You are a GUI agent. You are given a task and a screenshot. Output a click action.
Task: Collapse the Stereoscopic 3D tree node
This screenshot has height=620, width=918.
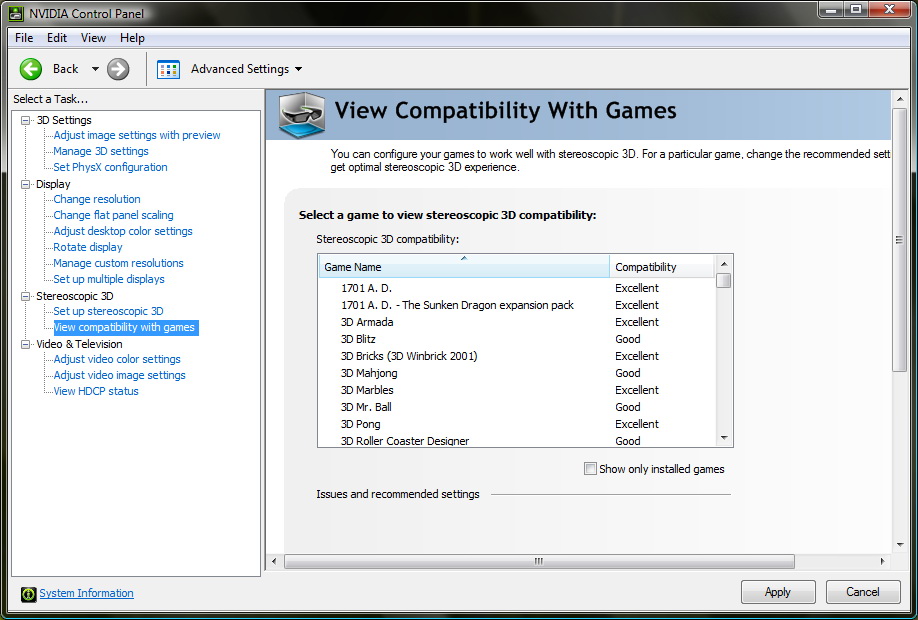tap(26, 296)
